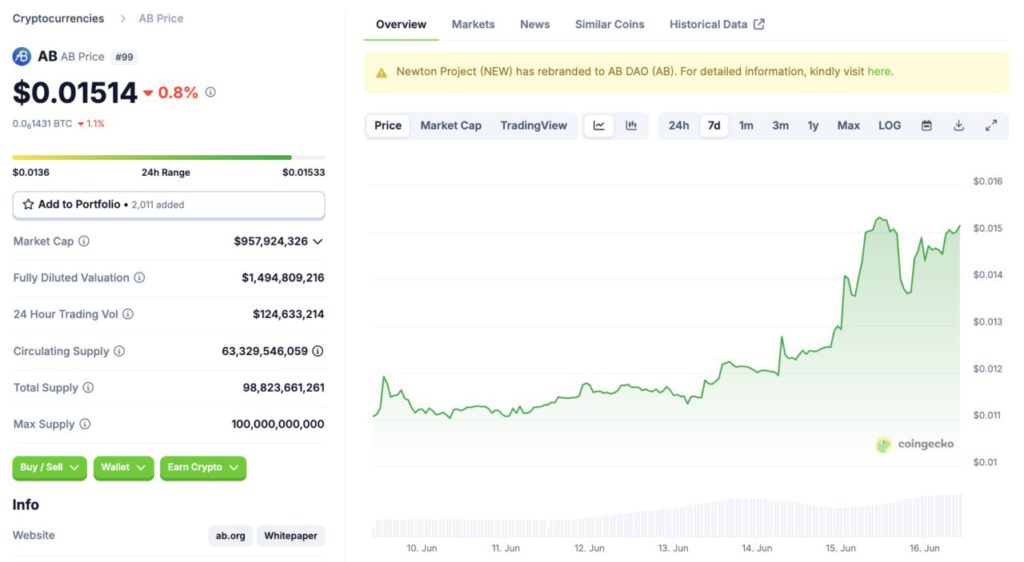Click the star icon in Add to Portfolio
The image size is (1024, 562).
(28, 204)
